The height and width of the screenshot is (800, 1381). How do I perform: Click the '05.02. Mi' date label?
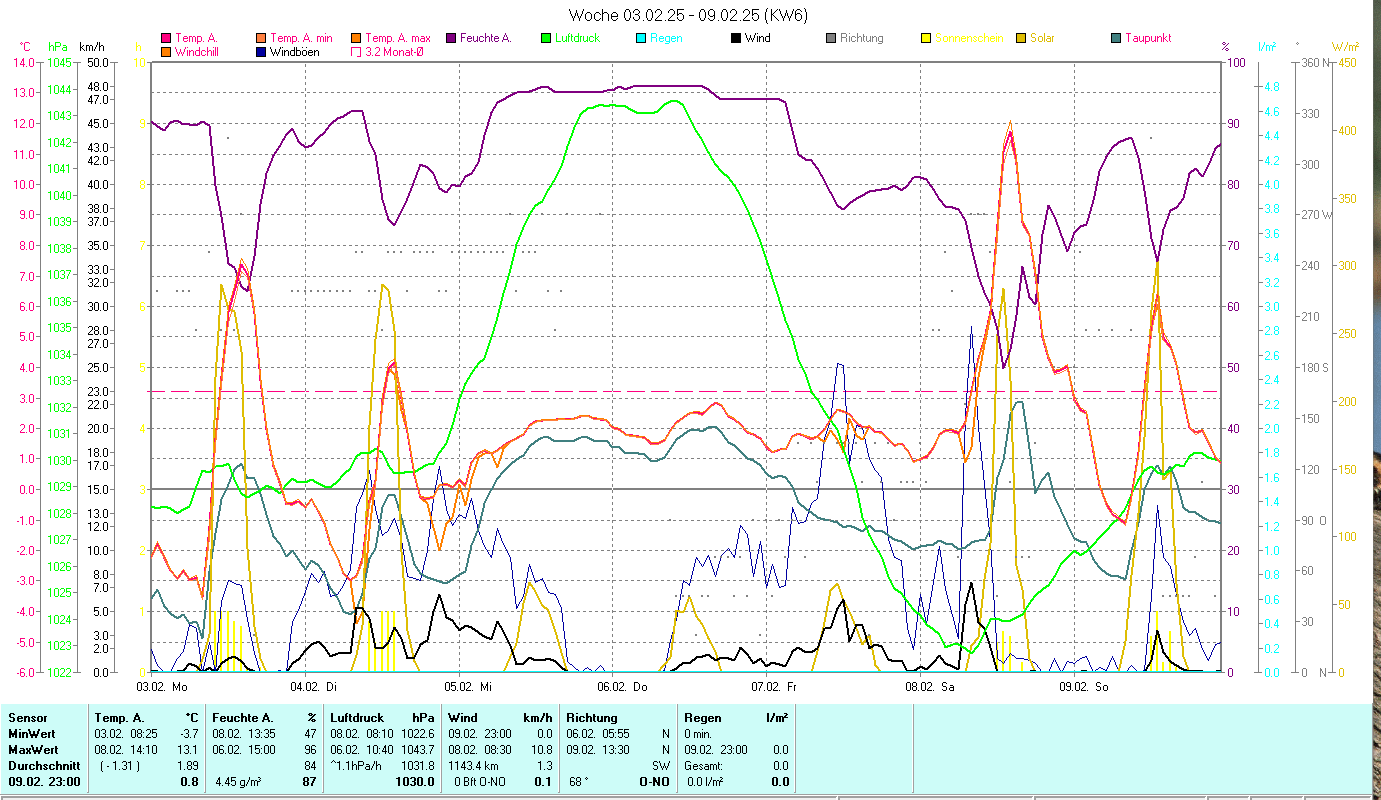(468, 687)
